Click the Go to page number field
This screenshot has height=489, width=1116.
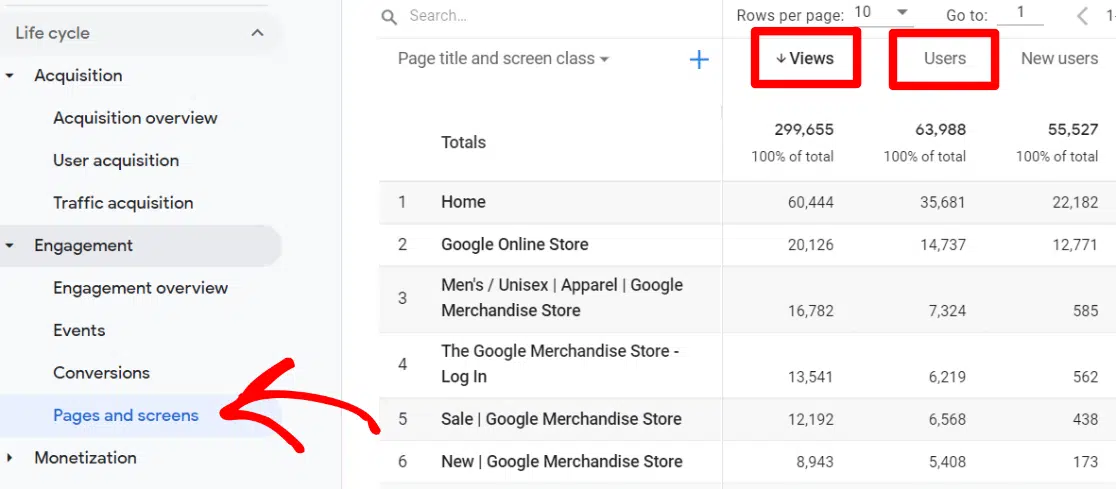[1020, 14]
